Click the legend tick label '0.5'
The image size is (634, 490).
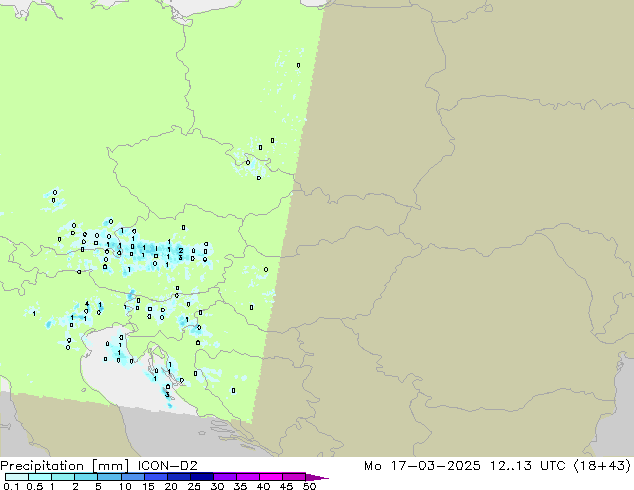[x=34, y=486]
